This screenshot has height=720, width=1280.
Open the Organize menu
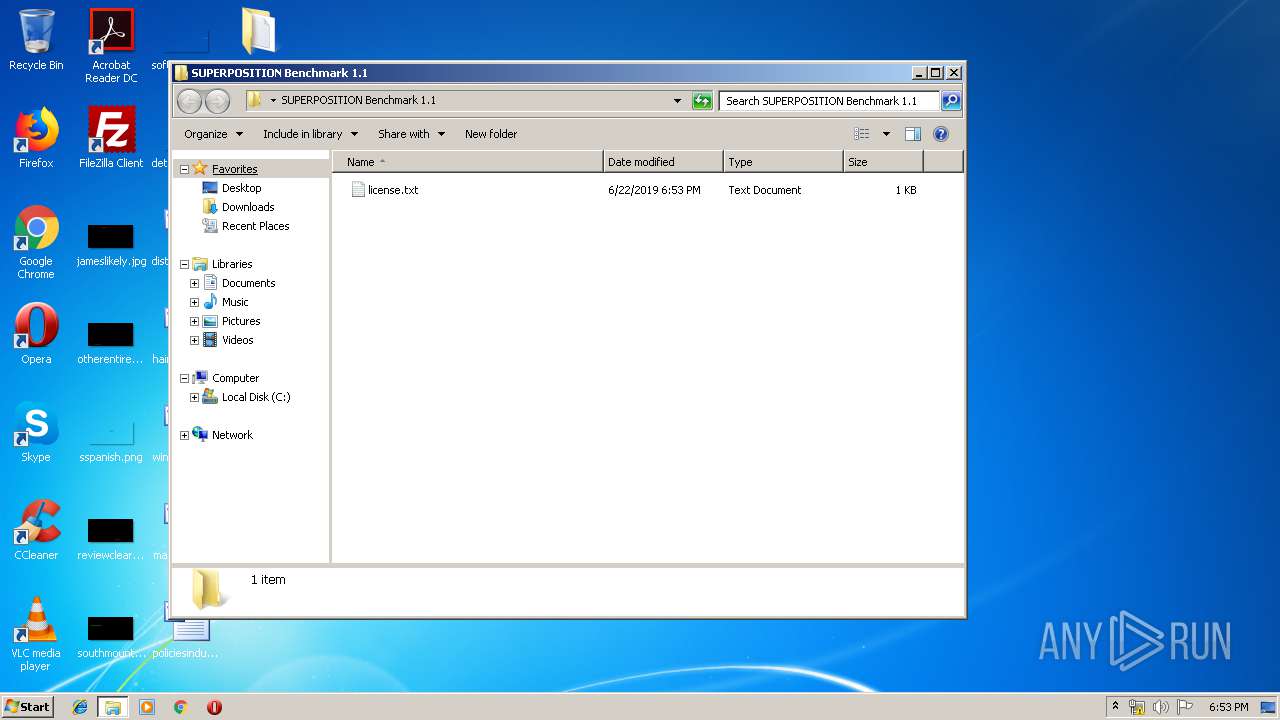pyautogui.click(x=213, y=134)
